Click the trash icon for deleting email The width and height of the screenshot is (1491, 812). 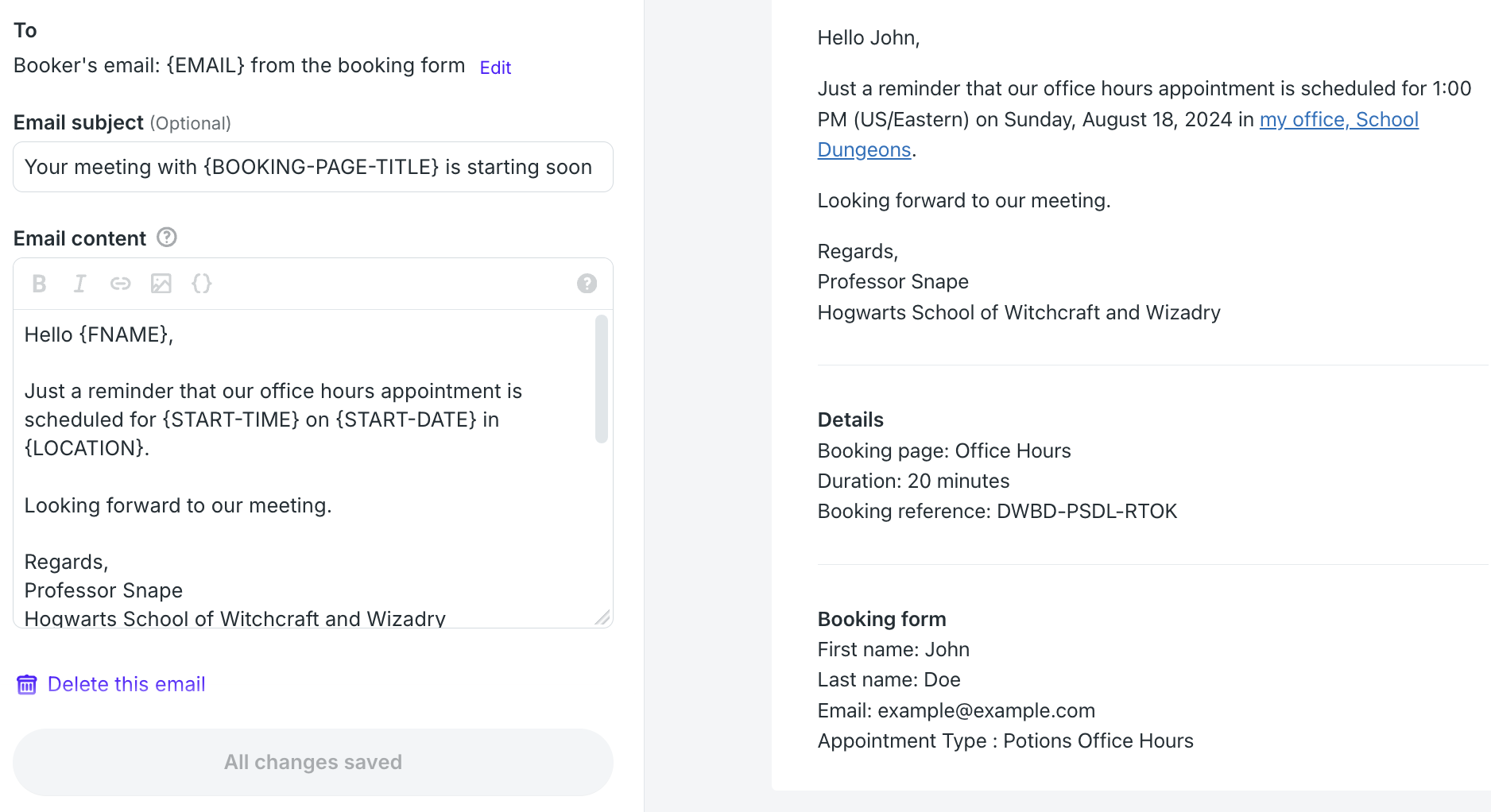27,684
